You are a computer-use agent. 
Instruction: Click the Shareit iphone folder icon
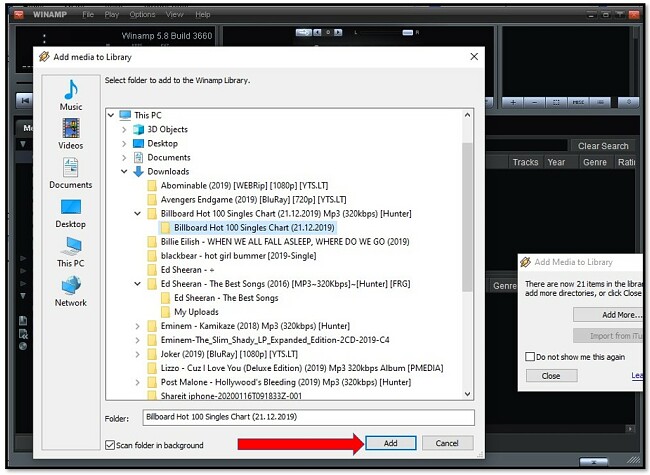(x=152, y=395)
